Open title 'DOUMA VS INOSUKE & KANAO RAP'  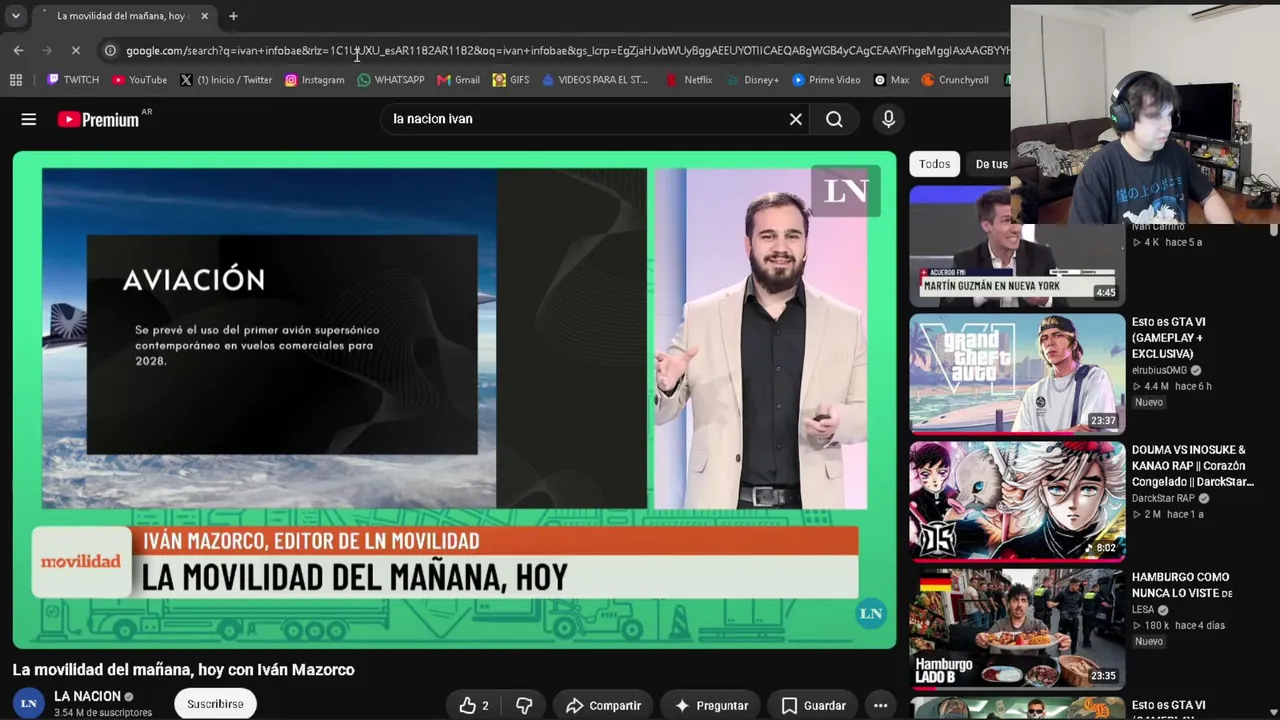coord(1193,466)
